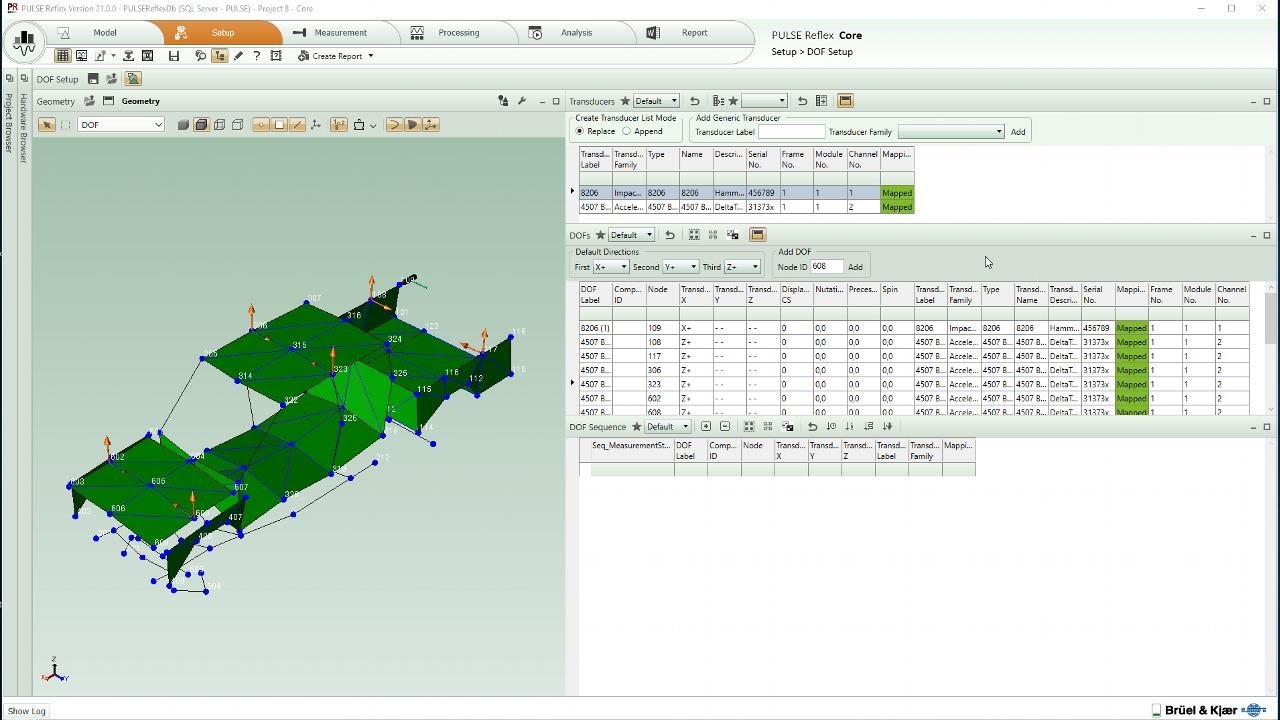
Task: Toggle the node points display icon
Action: [x=261, y=125]
